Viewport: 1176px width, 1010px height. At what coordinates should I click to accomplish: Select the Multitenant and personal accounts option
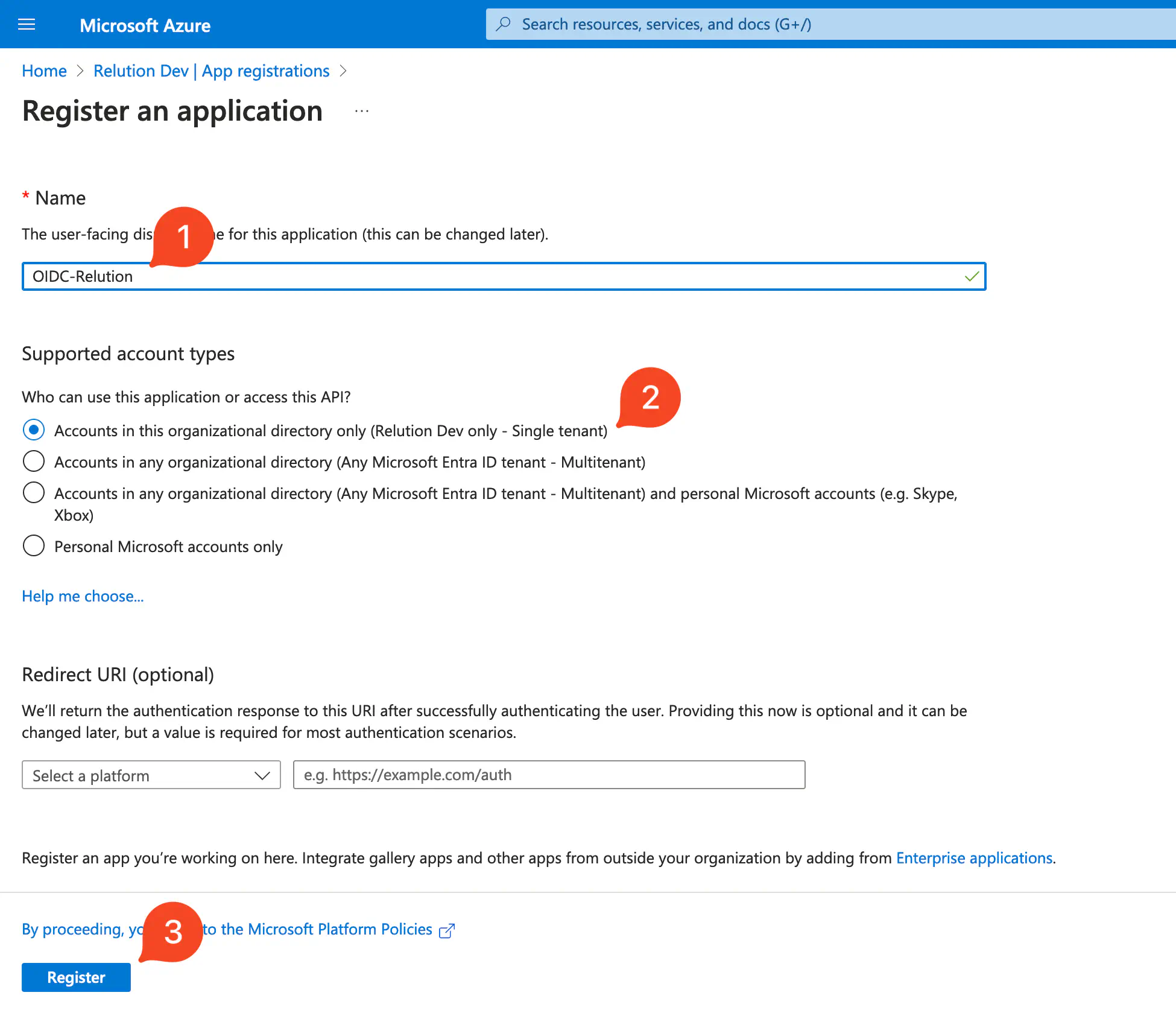point(34,493)
